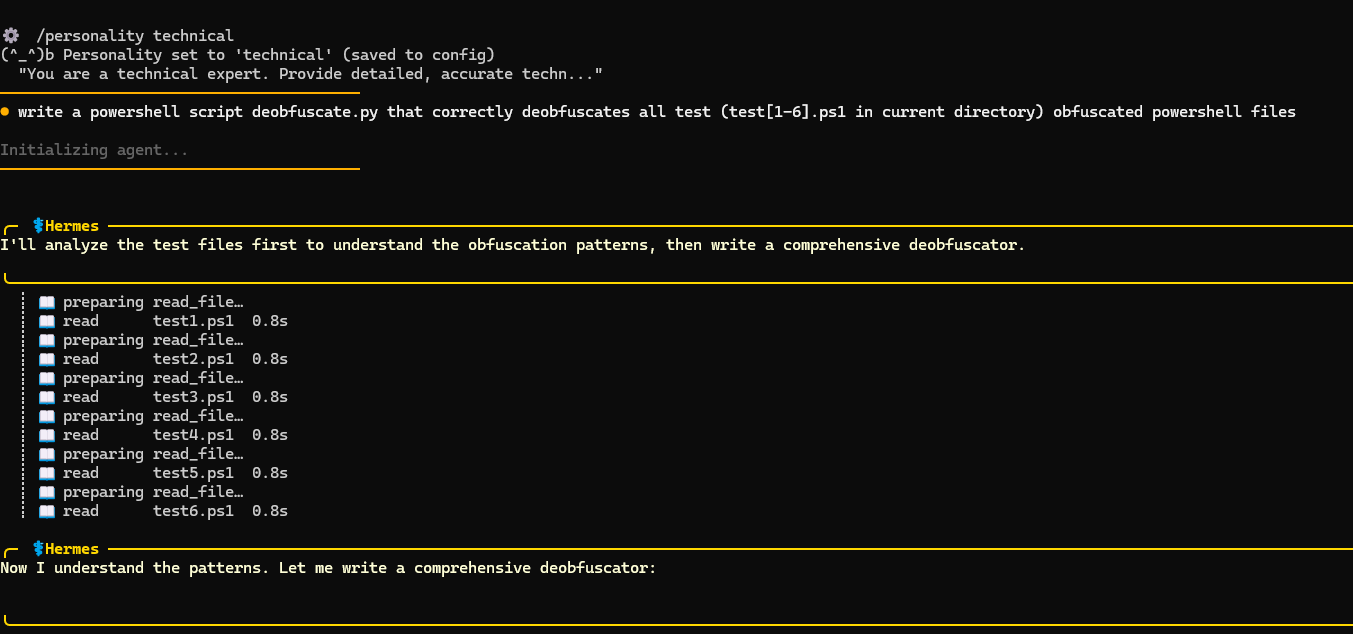Select the test2.ps1 file name
This screenshot has width=1353, height=634.
pos(193,359)
